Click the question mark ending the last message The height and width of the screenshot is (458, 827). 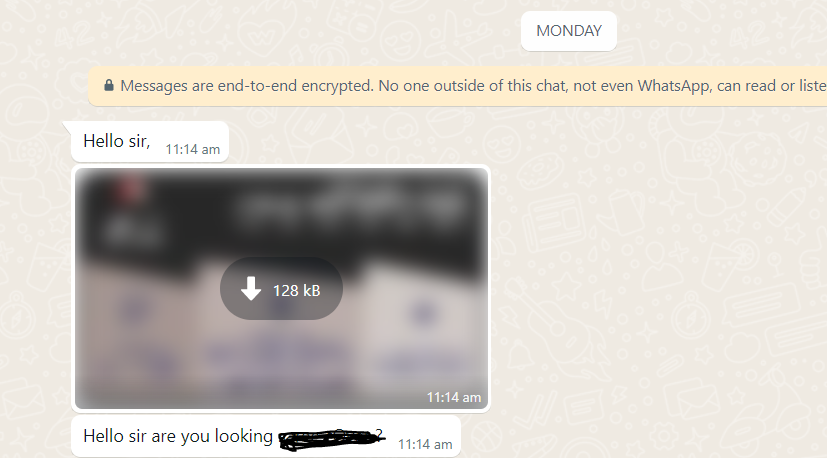pyautogui.click(x=379, y=434)
